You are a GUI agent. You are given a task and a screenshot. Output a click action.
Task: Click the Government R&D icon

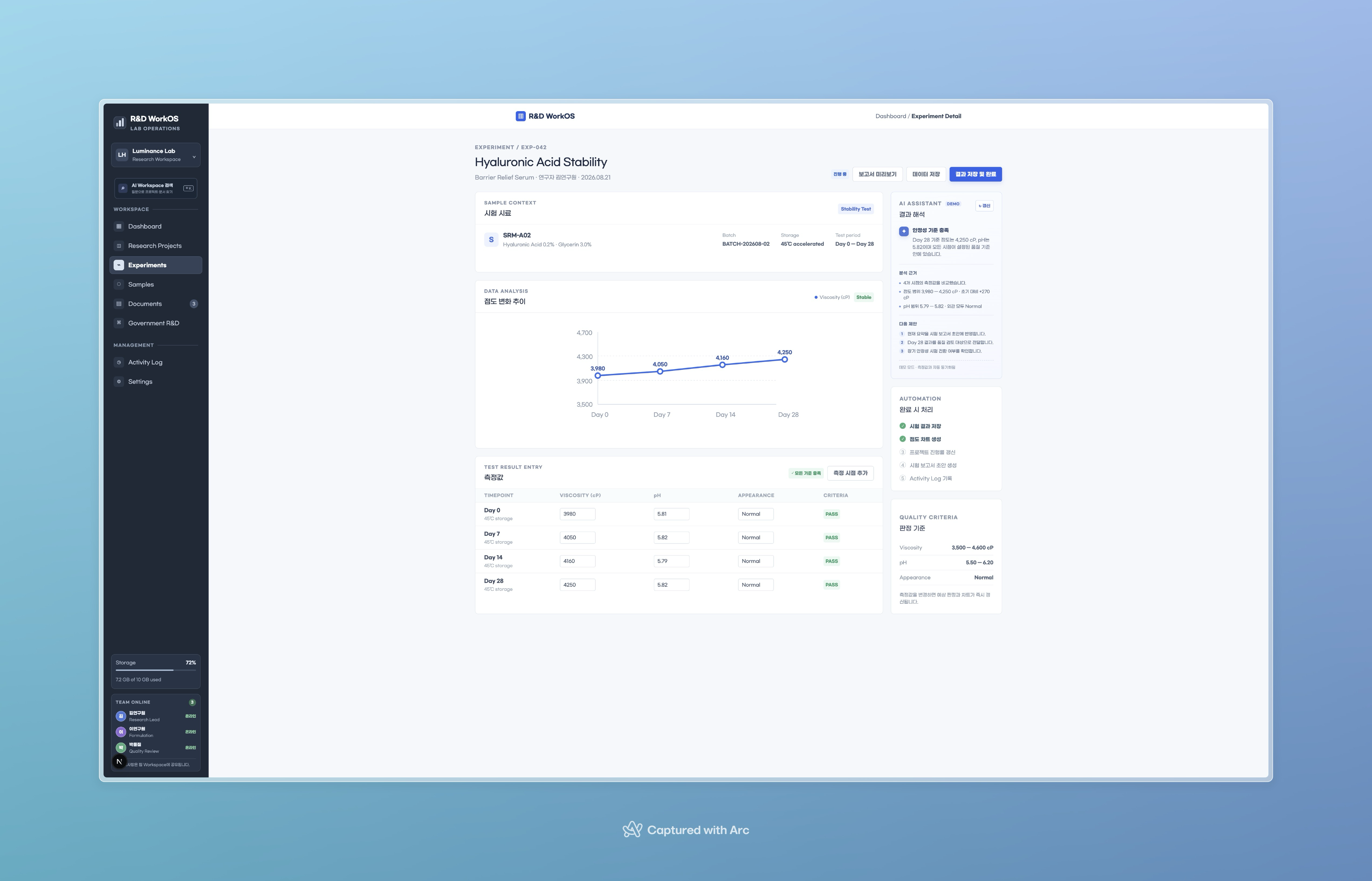(119, 323)
